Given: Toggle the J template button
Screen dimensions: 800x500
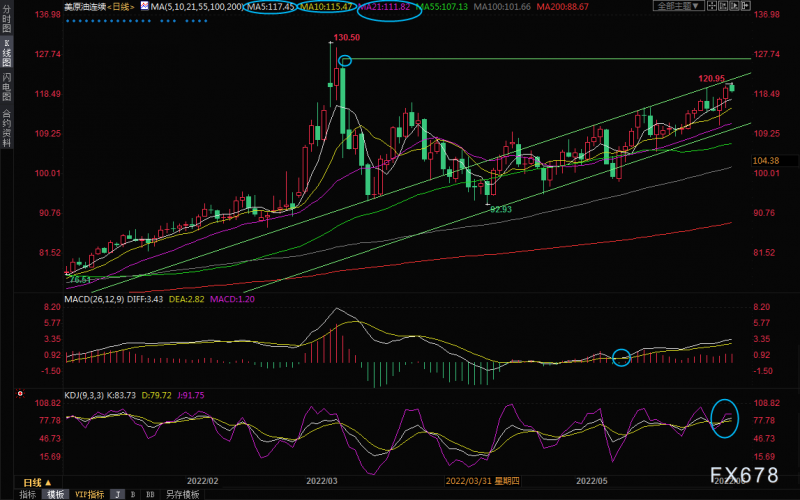Looking at the screenshot, I should point(117,494).
